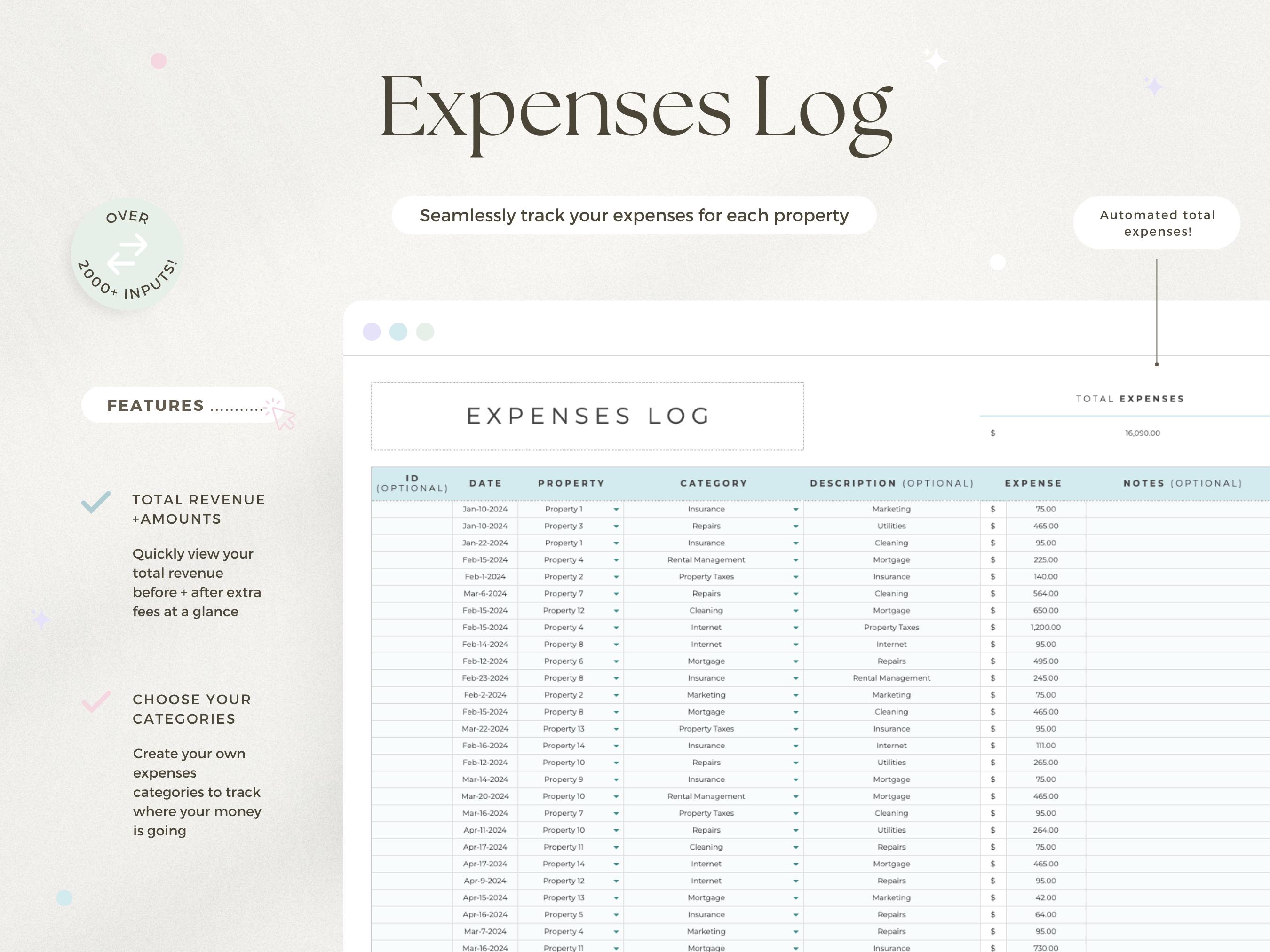Select the 64.00 expense cell

click(x=1046, y=915)
